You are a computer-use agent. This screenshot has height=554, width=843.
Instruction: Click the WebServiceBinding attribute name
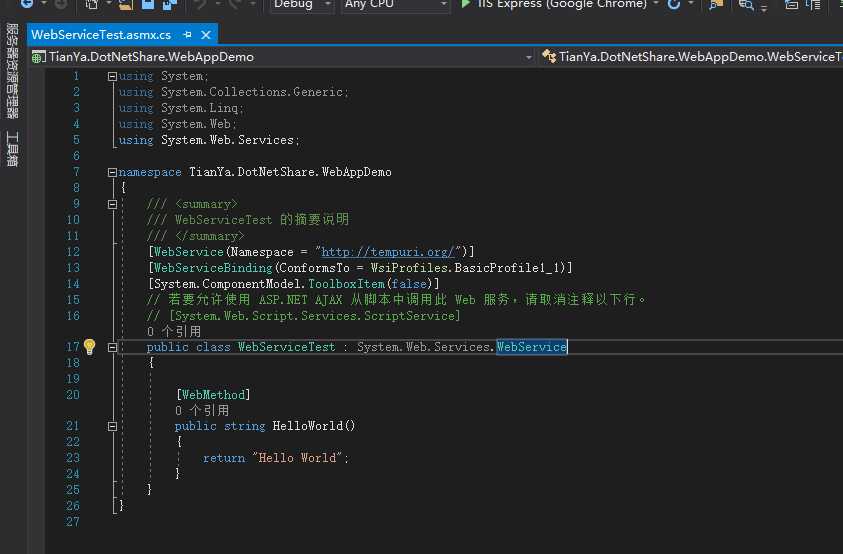pyautogui.click(x=213, y=268)
